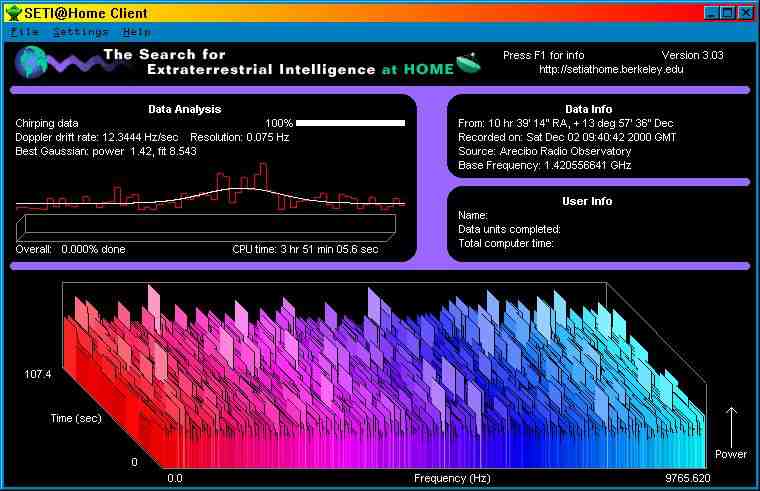Screen dimensions: 760x491
Task: Click the 'Chirping data' status text
Action: (x=47, y=124)
